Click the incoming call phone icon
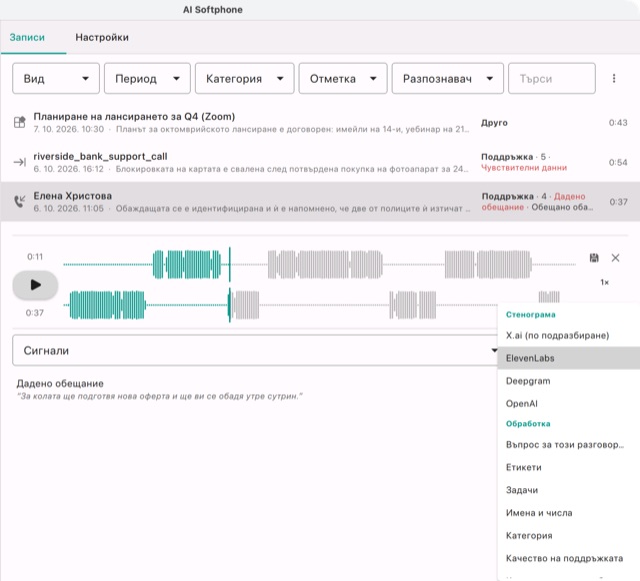Screen dimensions: 640x581 pos(20,201)
